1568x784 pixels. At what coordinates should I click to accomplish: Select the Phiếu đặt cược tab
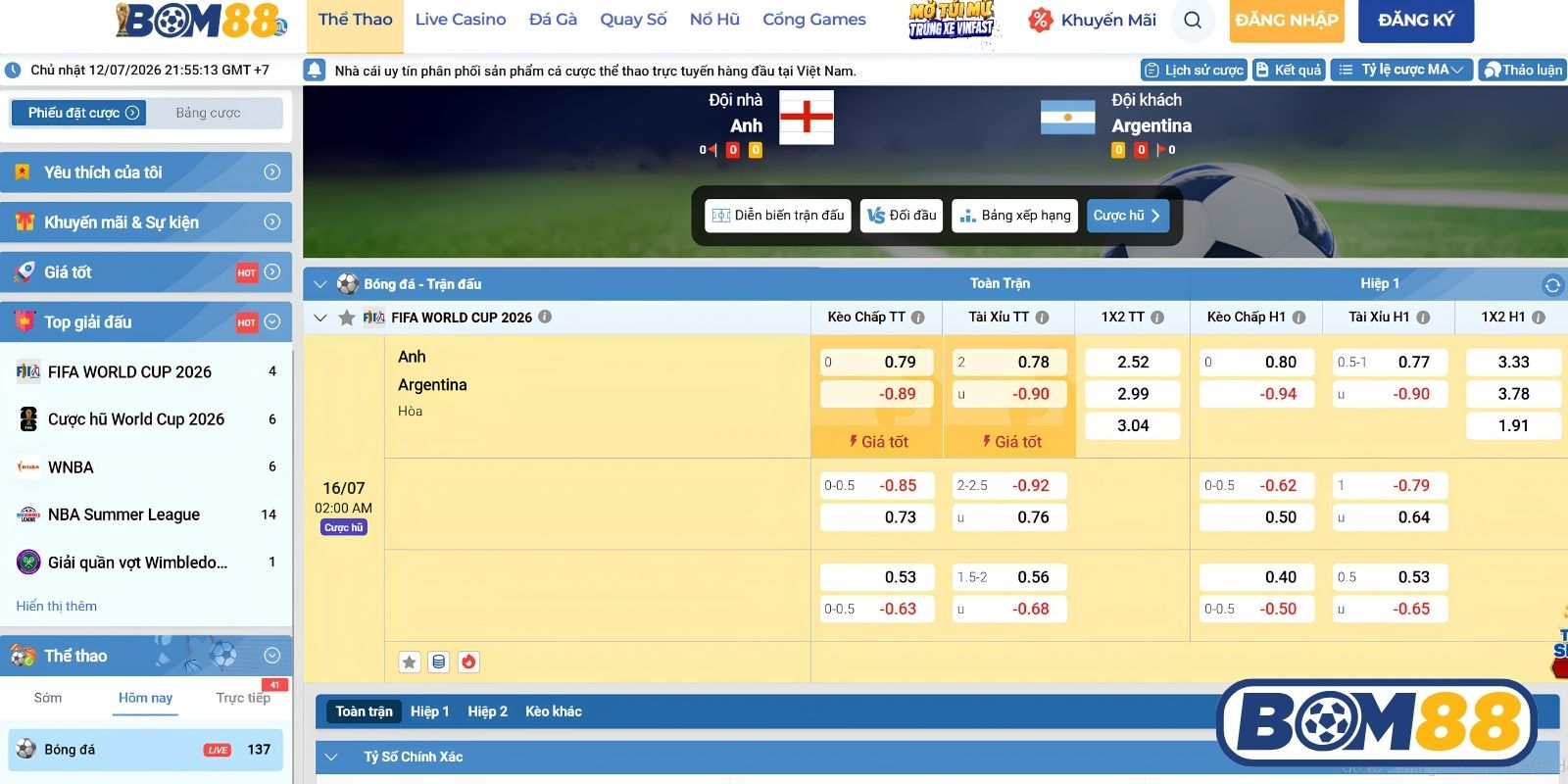pos(78,113)
